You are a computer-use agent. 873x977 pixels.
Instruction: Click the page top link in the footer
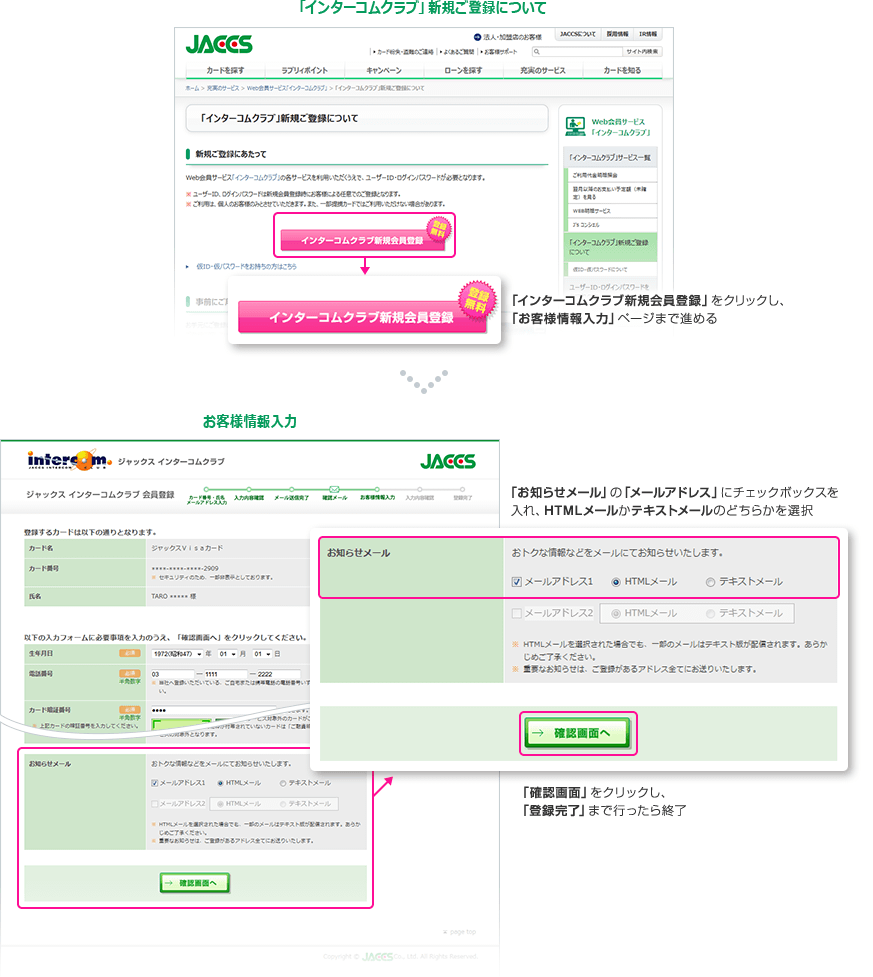459,932
